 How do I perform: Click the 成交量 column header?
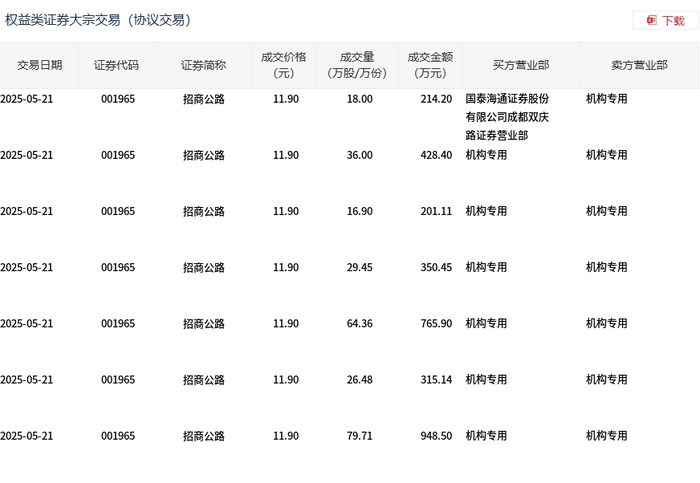(357, 65)
